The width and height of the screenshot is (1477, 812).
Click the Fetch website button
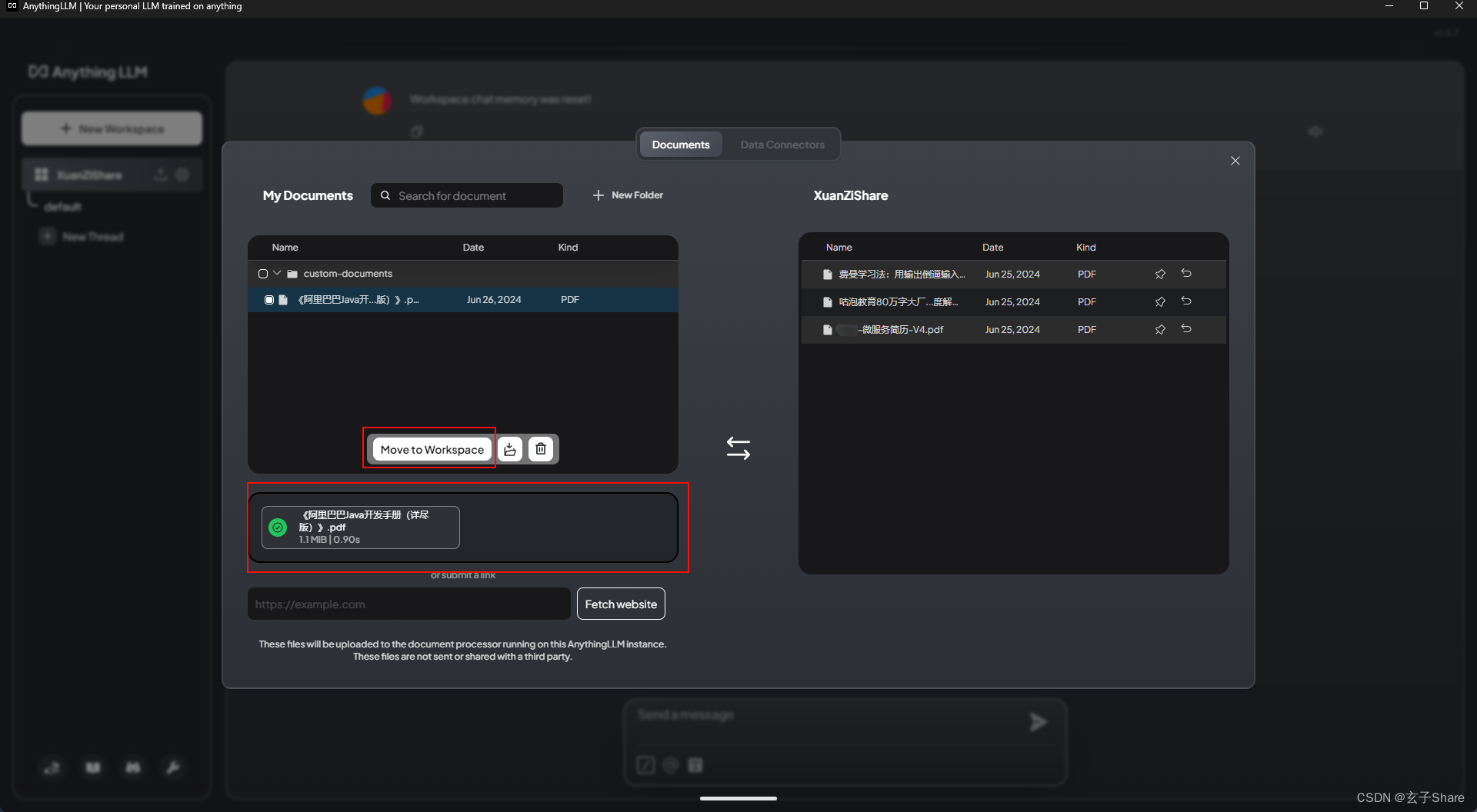coord(621,604)
